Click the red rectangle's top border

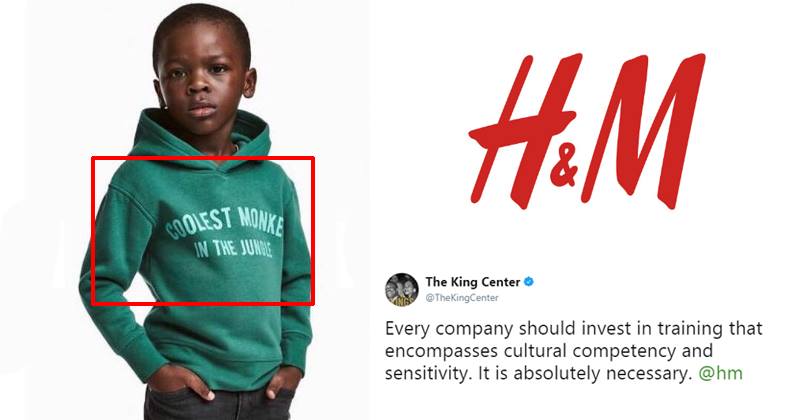(203, 158)
